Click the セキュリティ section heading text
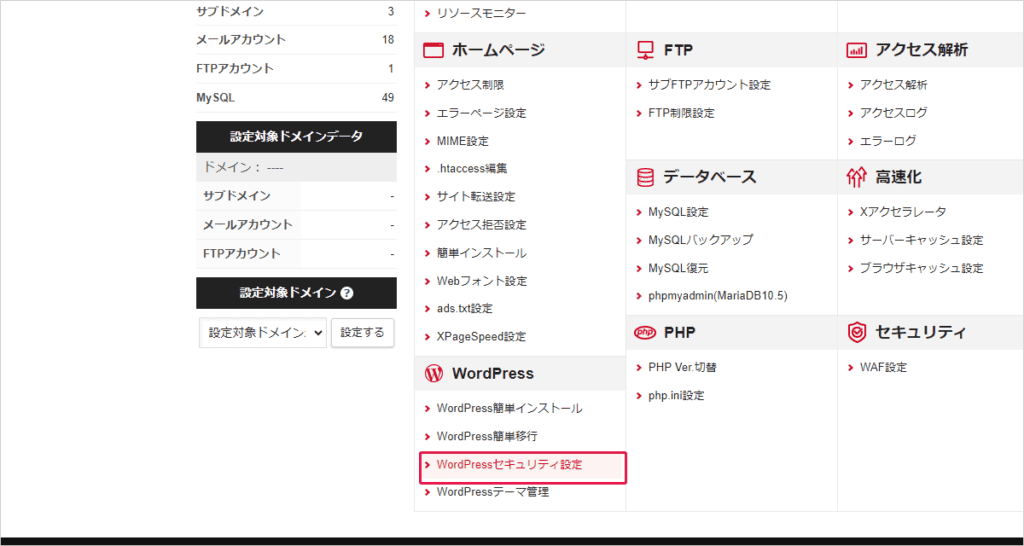The width and height of the screenshot is (1024, 546). tap(920, 332)
